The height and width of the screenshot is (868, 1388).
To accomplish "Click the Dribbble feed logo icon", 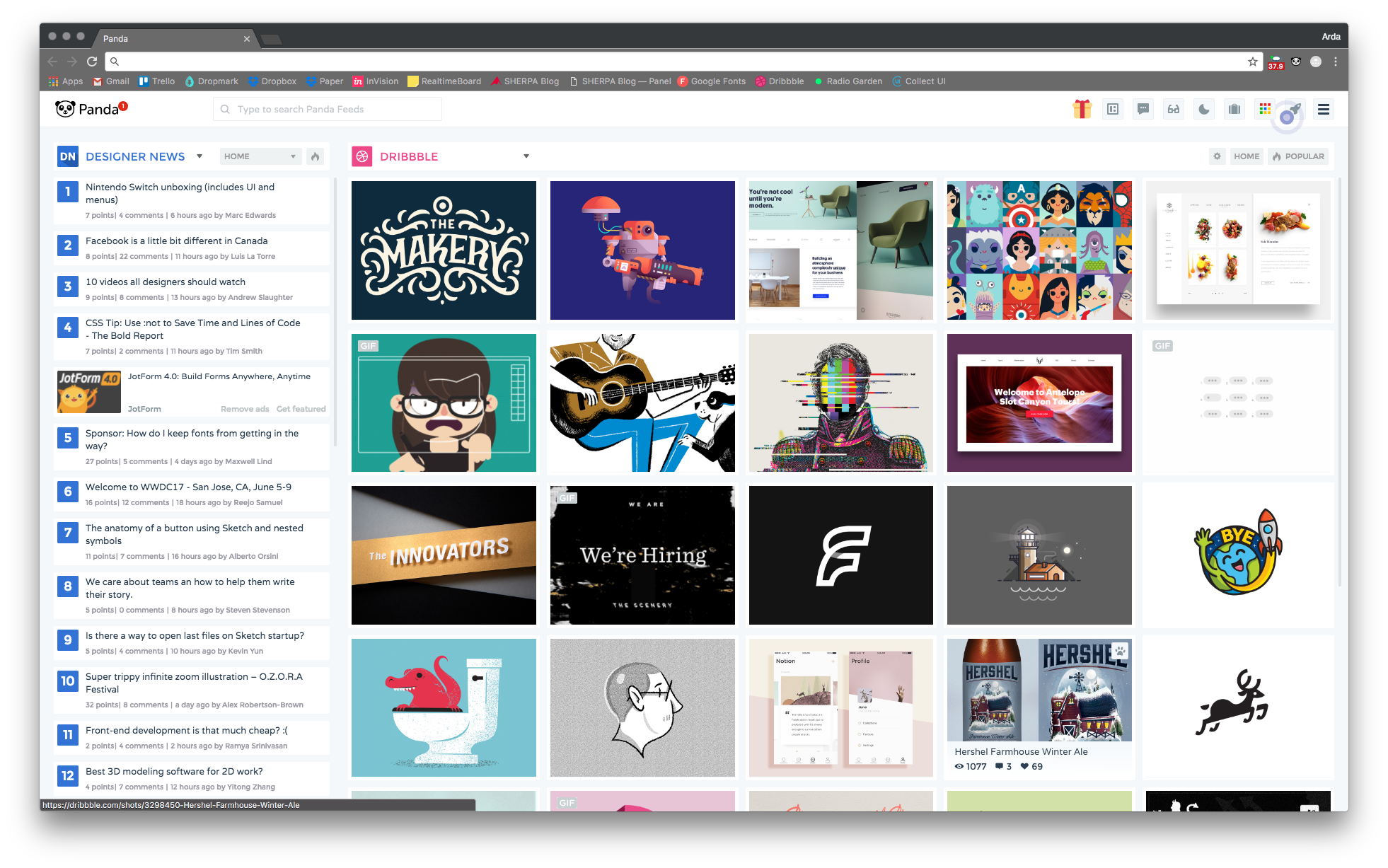I will [362, 156].
